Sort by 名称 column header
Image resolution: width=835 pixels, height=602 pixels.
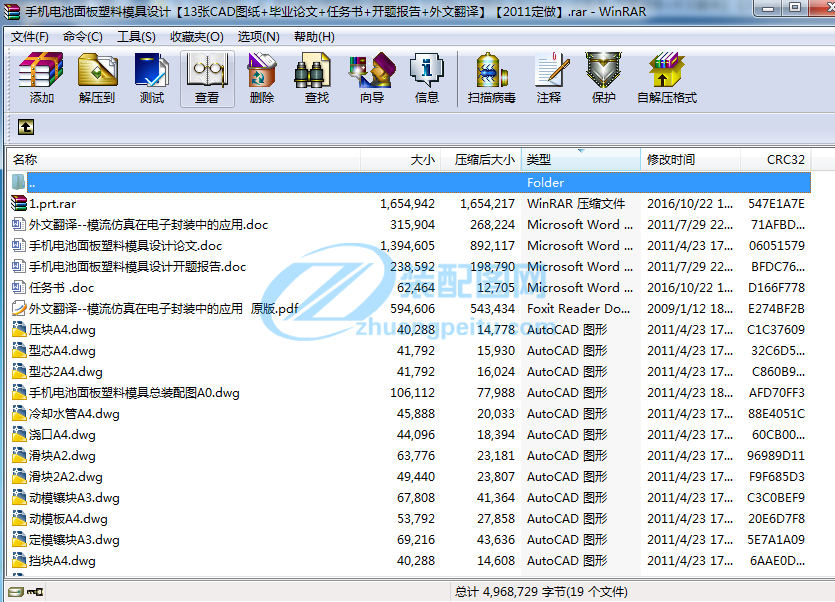[184, 160]
